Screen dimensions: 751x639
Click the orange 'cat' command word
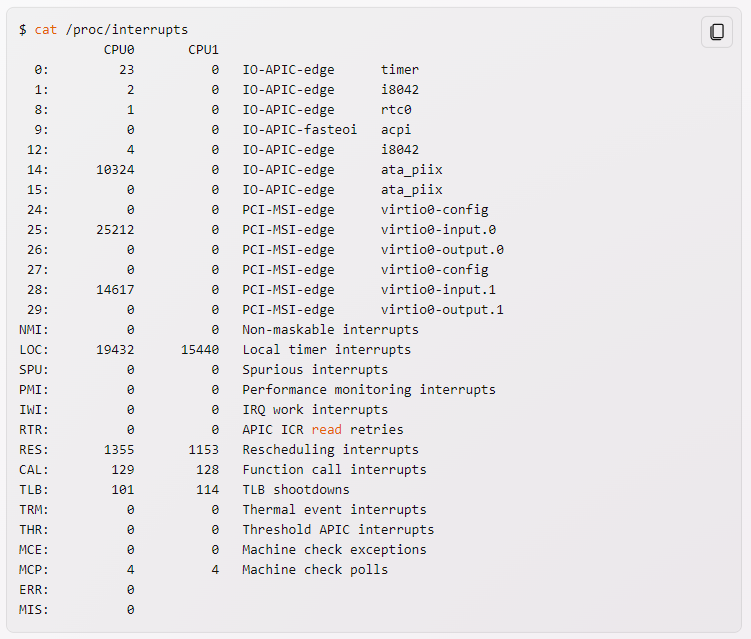click(x=46, y=30)
